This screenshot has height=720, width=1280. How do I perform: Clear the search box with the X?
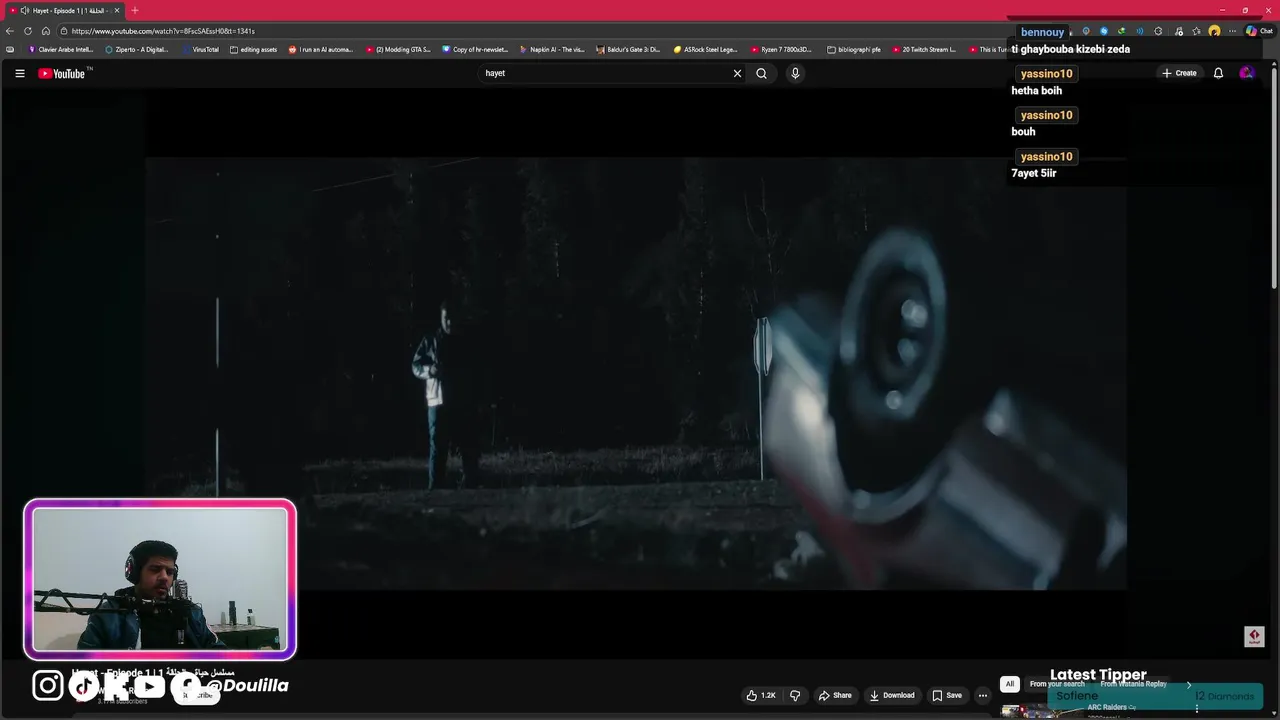(738, 73)
